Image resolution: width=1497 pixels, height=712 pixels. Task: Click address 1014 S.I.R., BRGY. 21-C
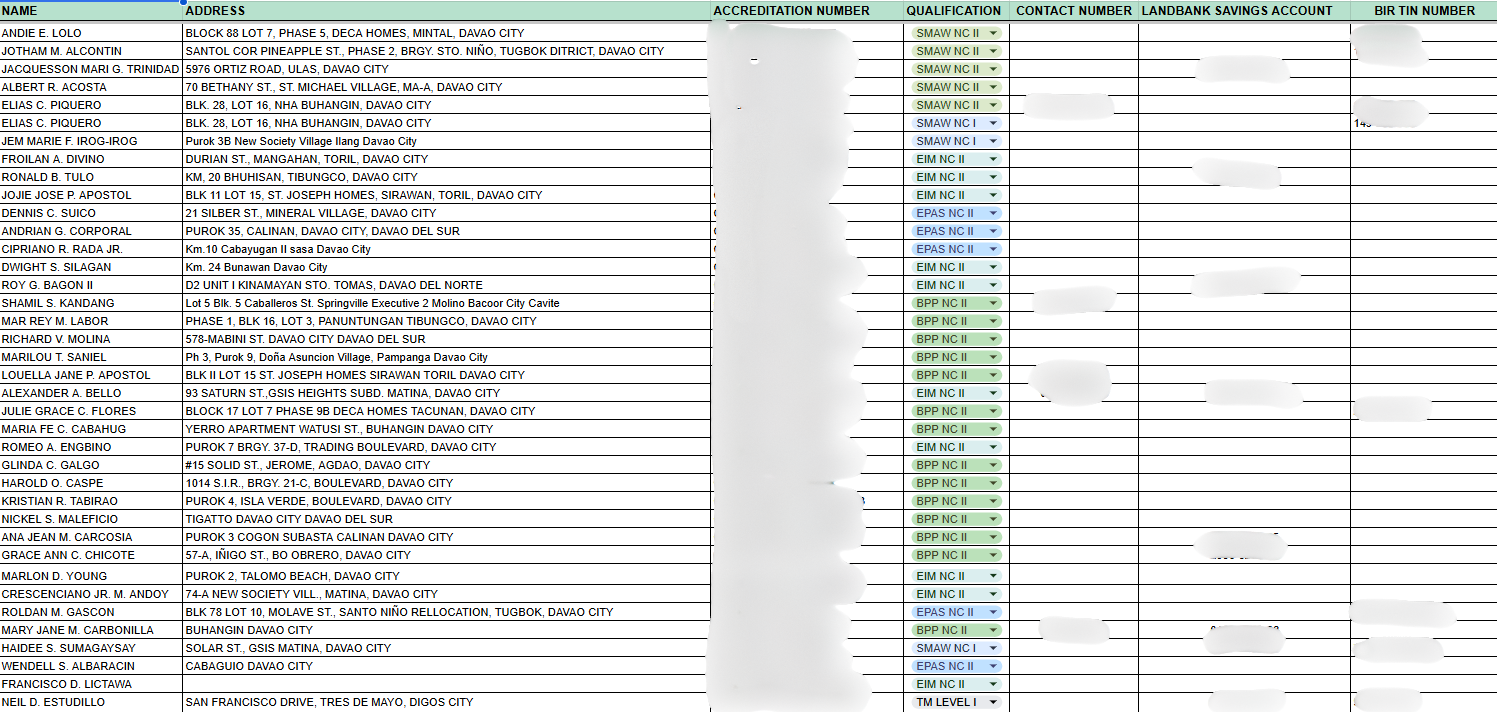[446, 483]
